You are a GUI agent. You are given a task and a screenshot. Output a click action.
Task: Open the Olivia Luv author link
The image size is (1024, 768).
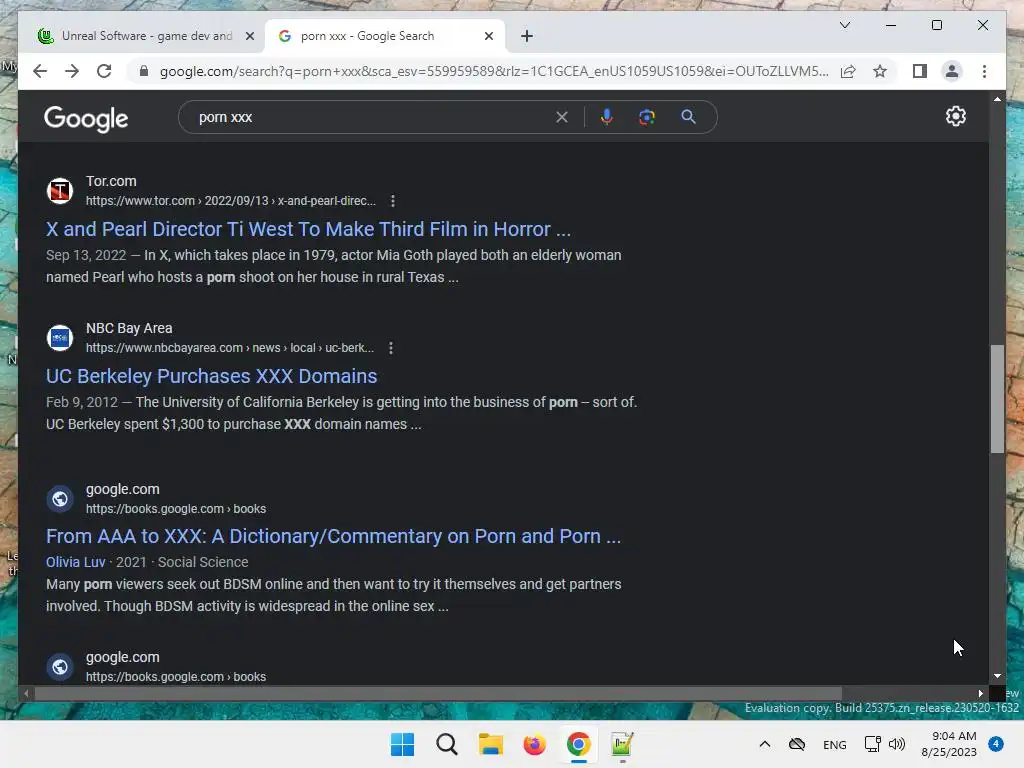(75, 562)
